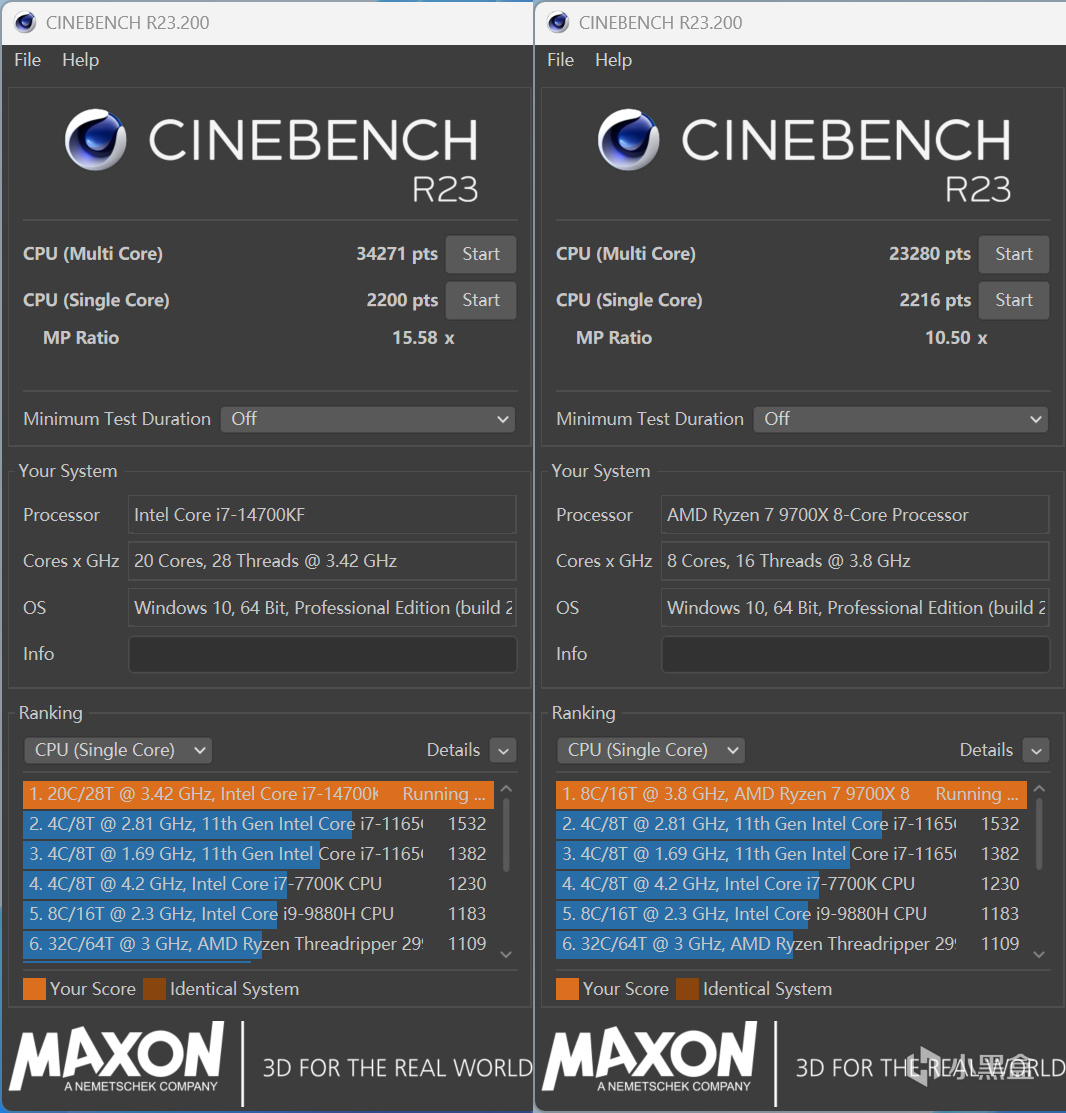Select ranking row 2.81 GHz i7-1165 in right window
The height and width of the screenshot is (1113, 1066).
[x=791, y=824]
